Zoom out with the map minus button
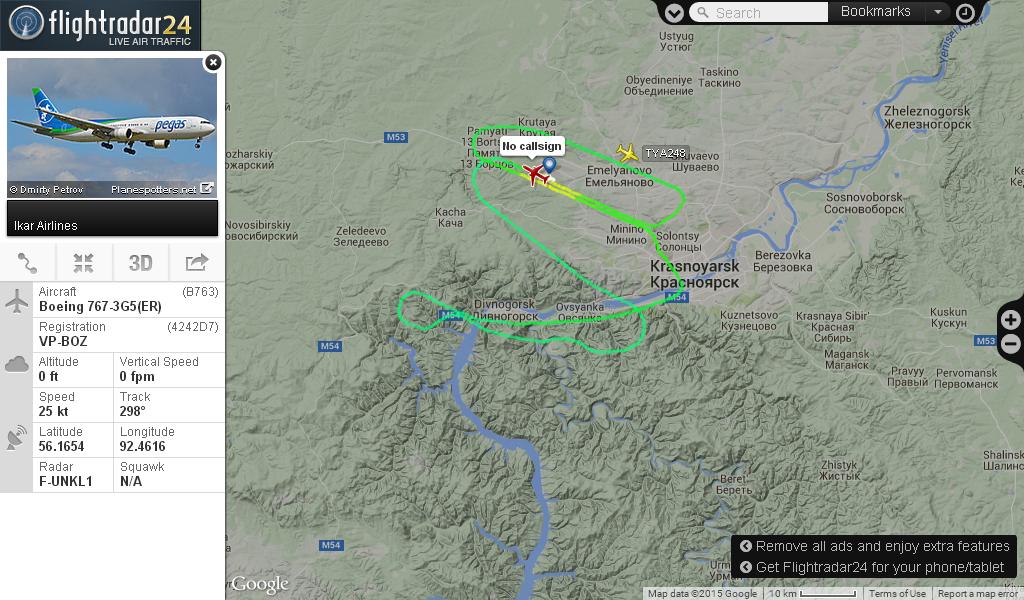The width and height of the screenshot is (1024, 600). (1010, 343)
